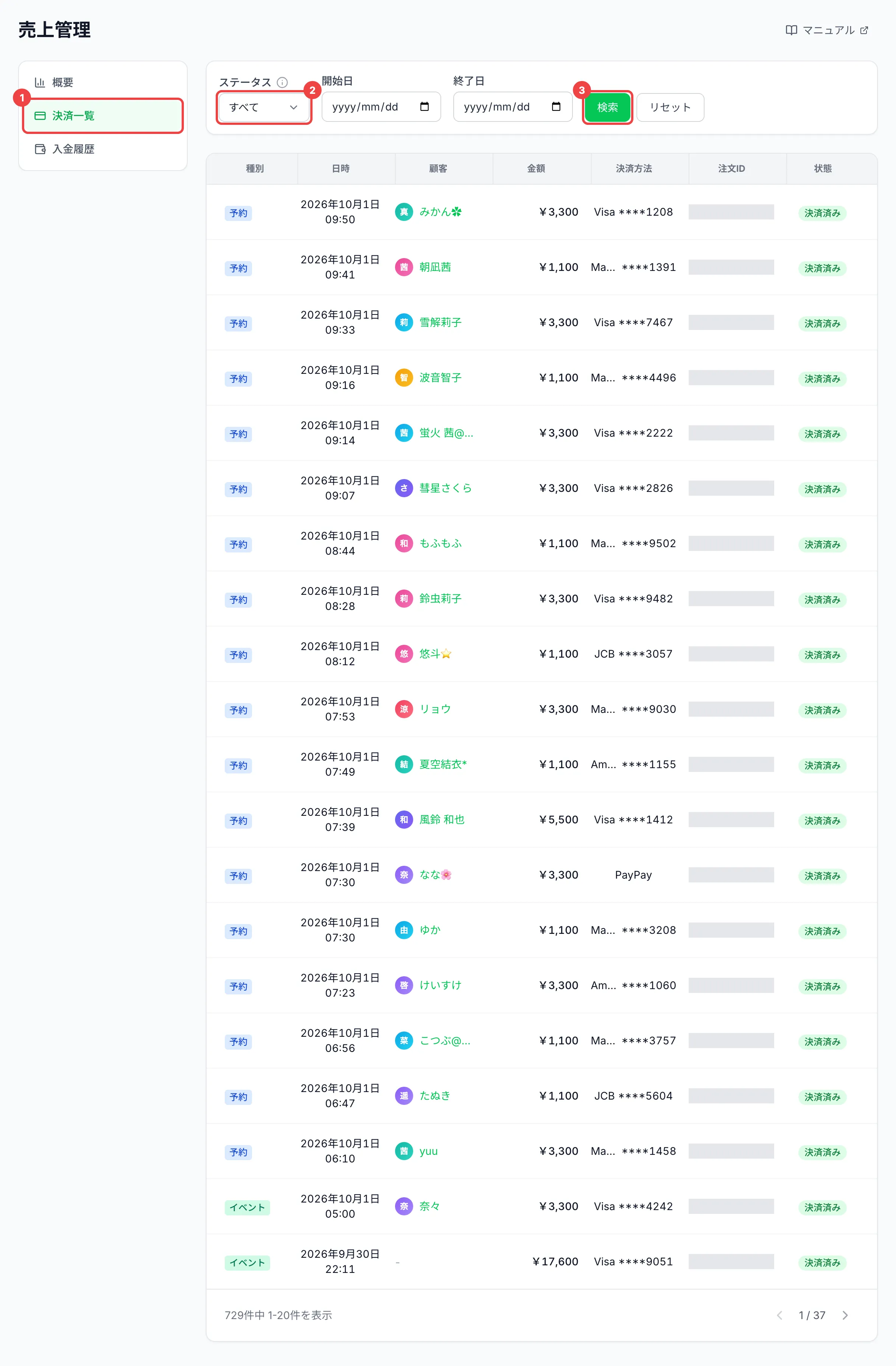
Task: Open customer リョウ link
Action: click(435, 709)
